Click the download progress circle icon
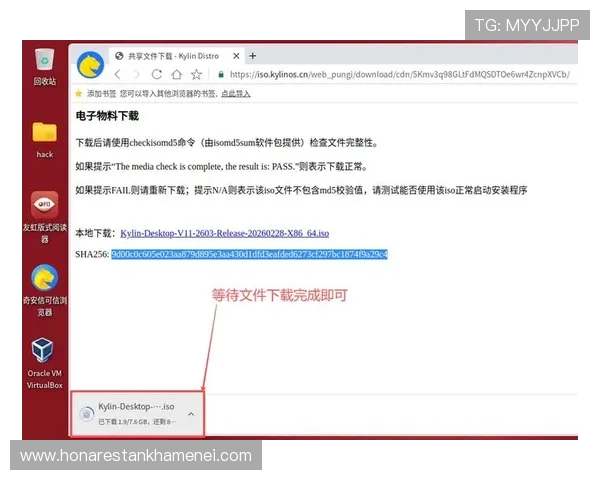 click(87, 414)
